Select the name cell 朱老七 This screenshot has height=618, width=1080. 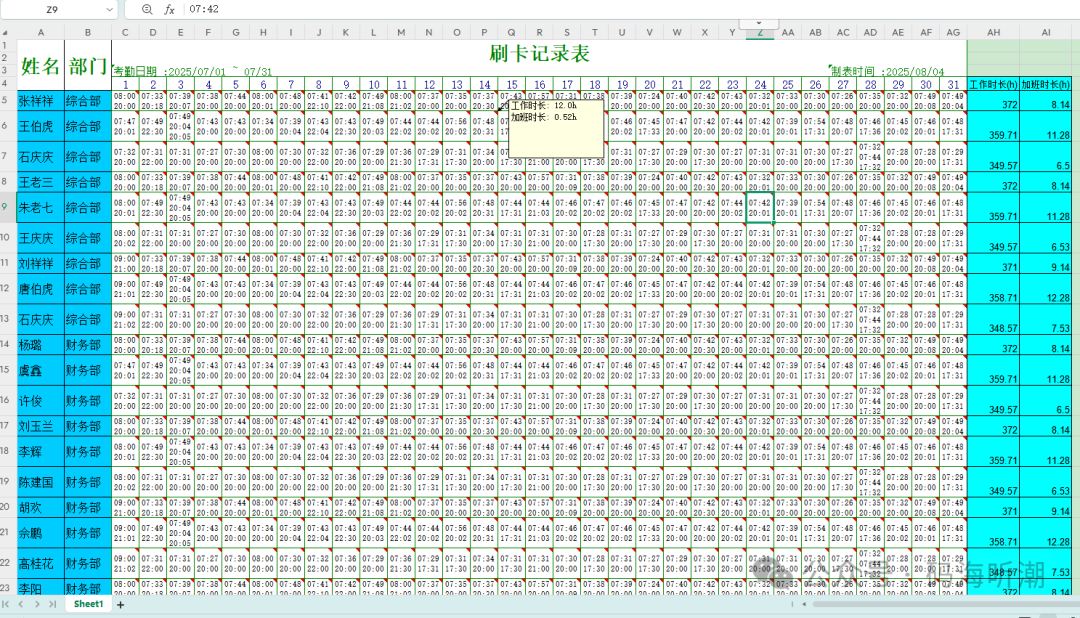point(41,207)
